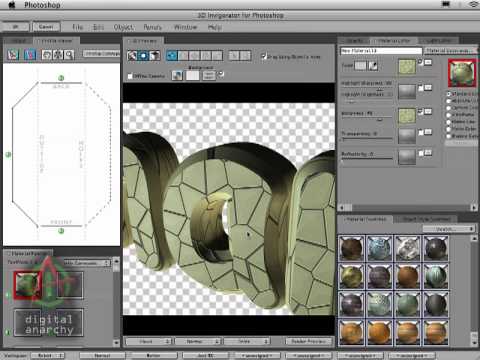Open the Normal dropdown below the preview
This screenshot has width=480, height=360.
[x=198, y=341]
